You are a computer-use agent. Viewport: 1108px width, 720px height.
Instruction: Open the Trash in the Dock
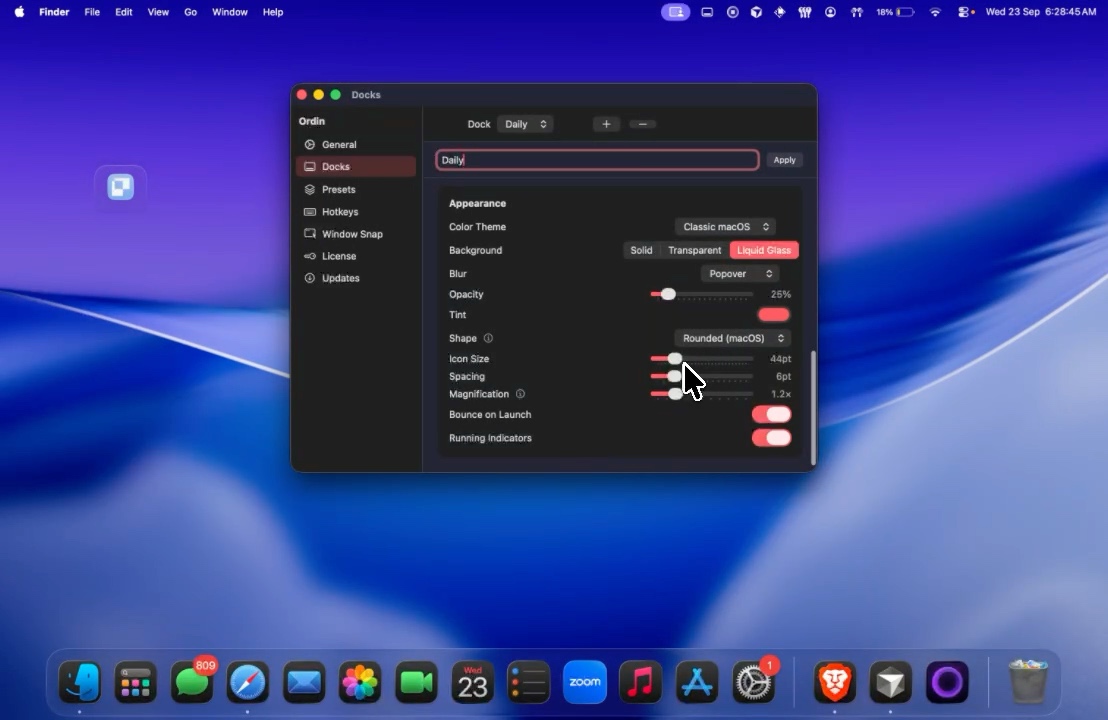coord(1027,683)
